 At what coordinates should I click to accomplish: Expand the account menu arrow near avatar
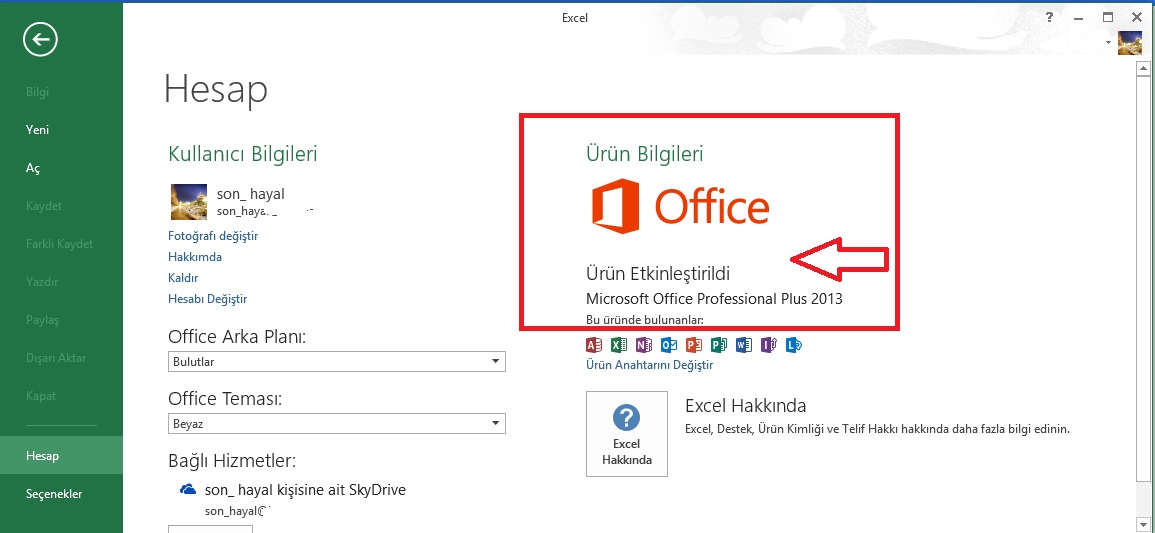[x=1109, y=43]
